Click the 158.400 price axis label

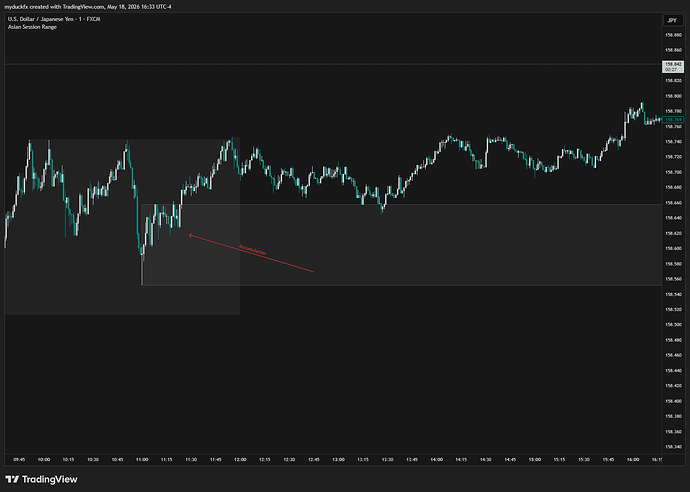[x=673, y=401]
